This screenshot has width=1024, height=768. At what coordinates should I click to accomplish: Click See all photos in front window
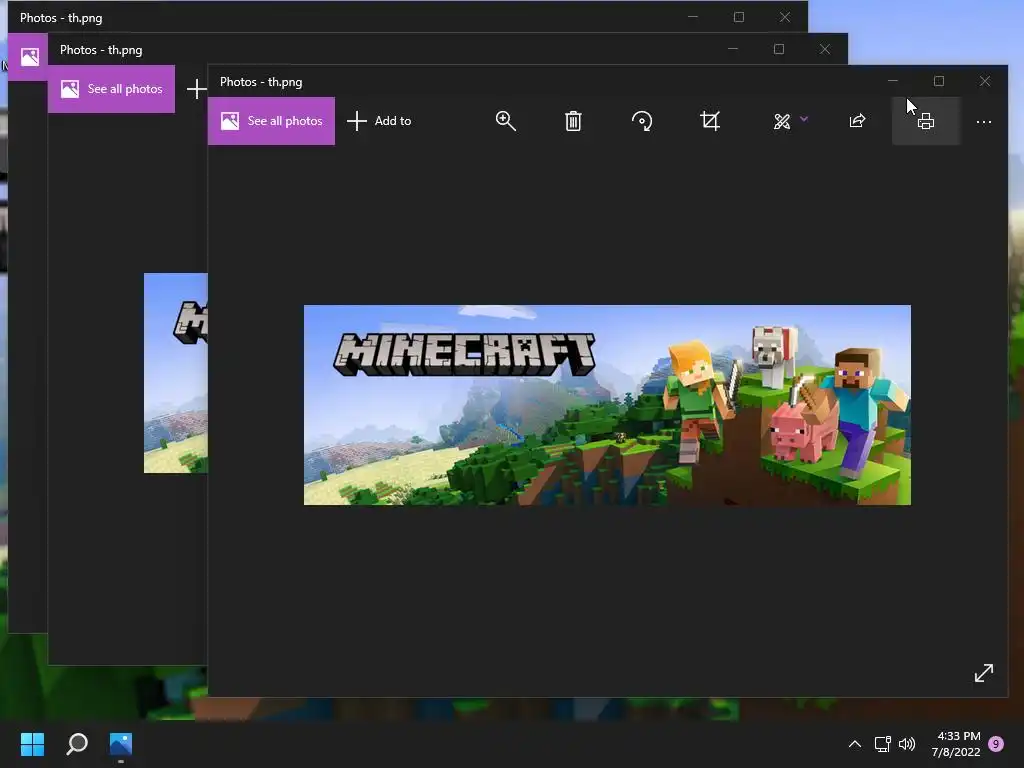[x=271, y=121]
